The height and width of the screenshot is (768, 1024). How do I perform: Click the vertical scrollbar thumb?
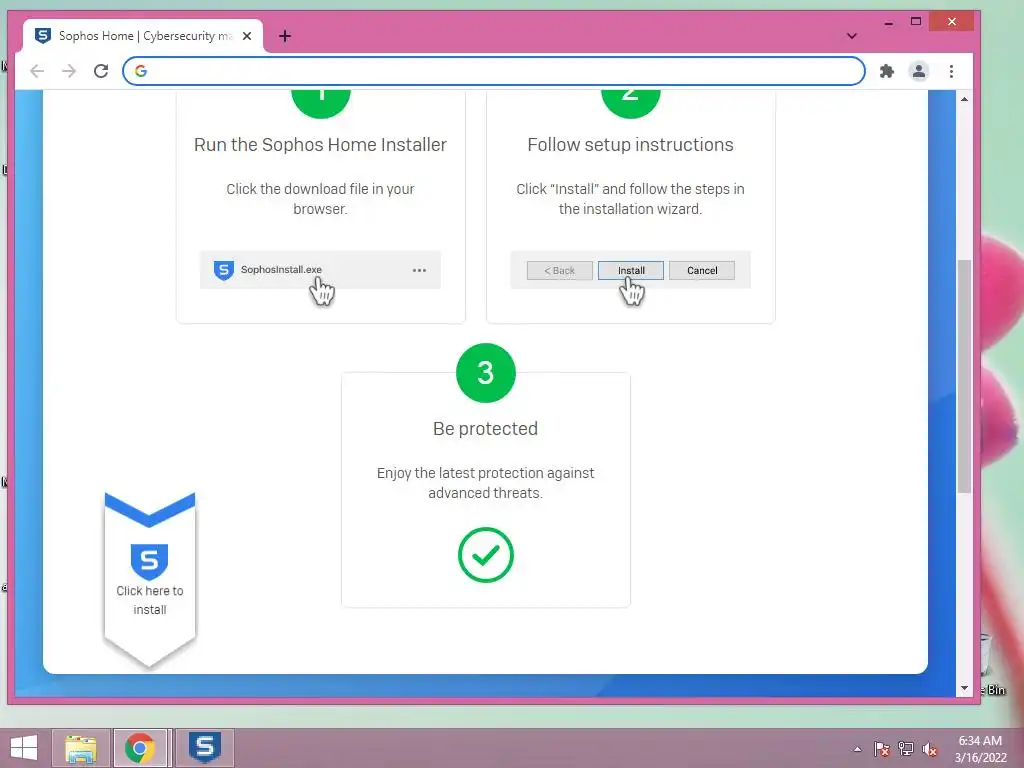click(x=965, y=376)
